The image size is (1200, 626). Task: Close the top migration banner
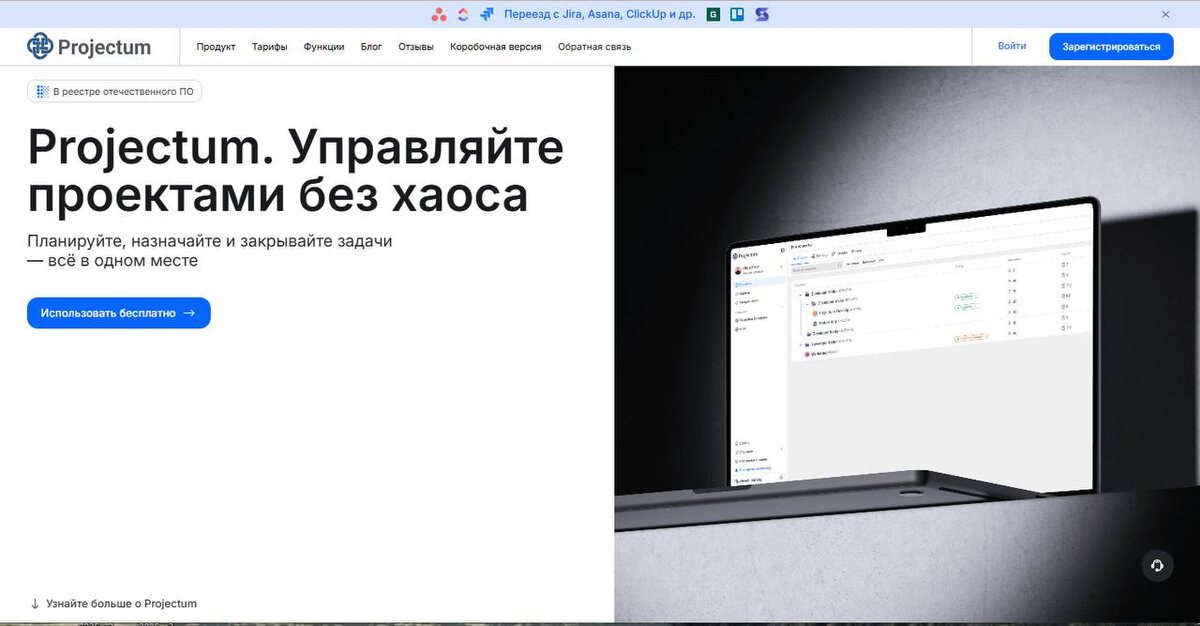[x=1166, y=15]
